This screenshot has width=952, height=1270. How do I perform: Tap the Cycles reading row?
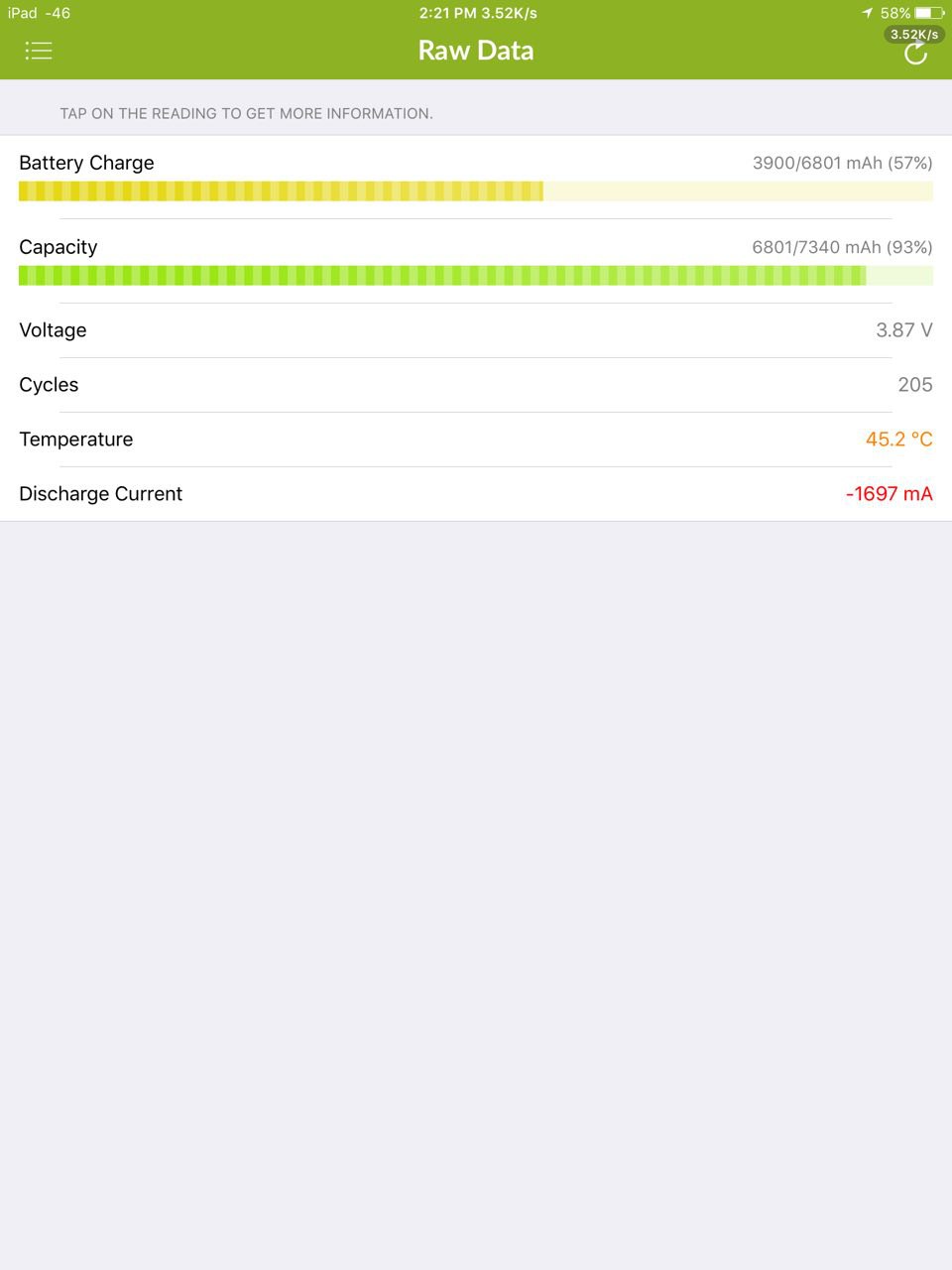tap(476, 385)
